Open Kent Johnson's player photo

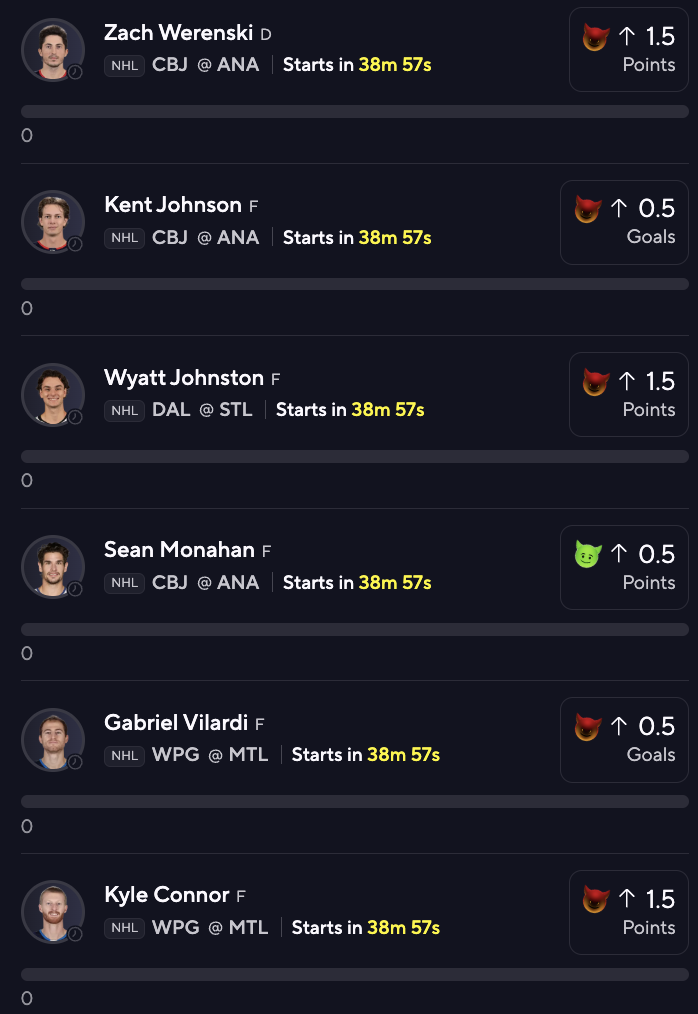(x=52, y=221)
